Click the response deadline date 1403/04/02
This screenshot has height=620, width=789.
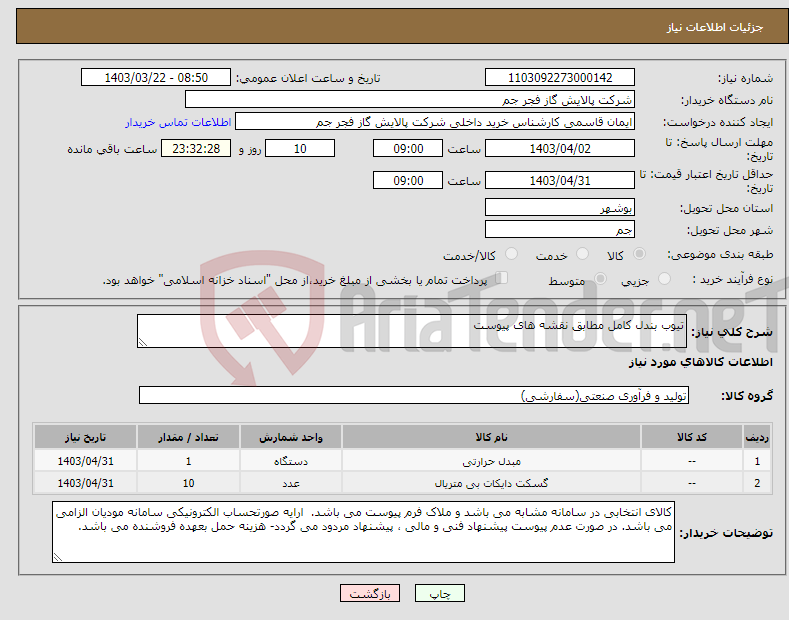560,148
